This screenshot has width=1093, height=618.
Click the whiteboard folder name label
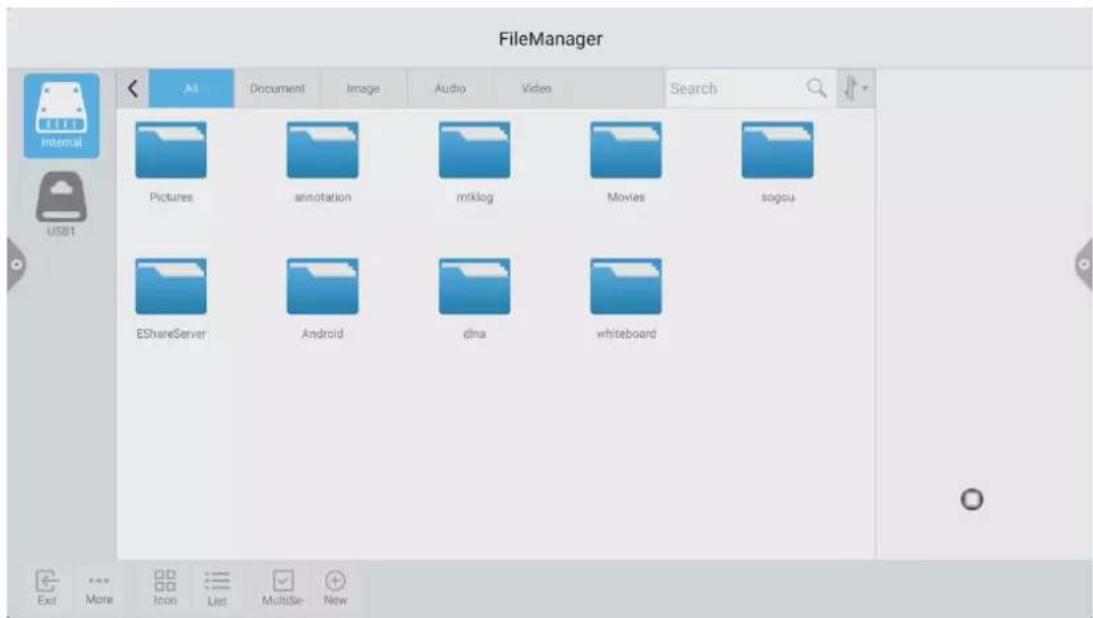tap(626, 334)
